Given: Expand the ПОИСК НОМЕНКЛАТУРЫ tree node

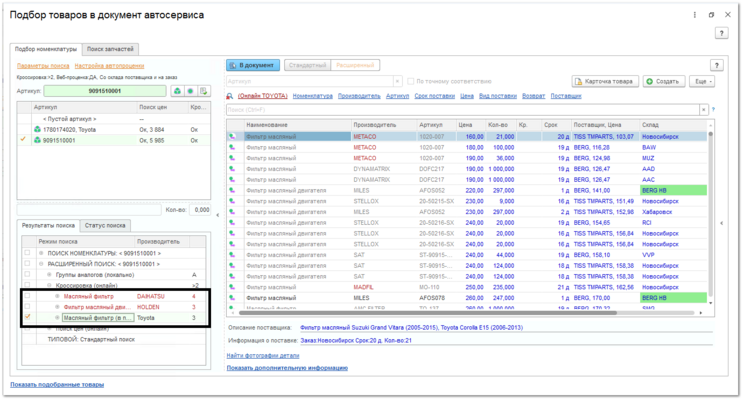Looking at the screenshot, I should click(x=41, y=253).
